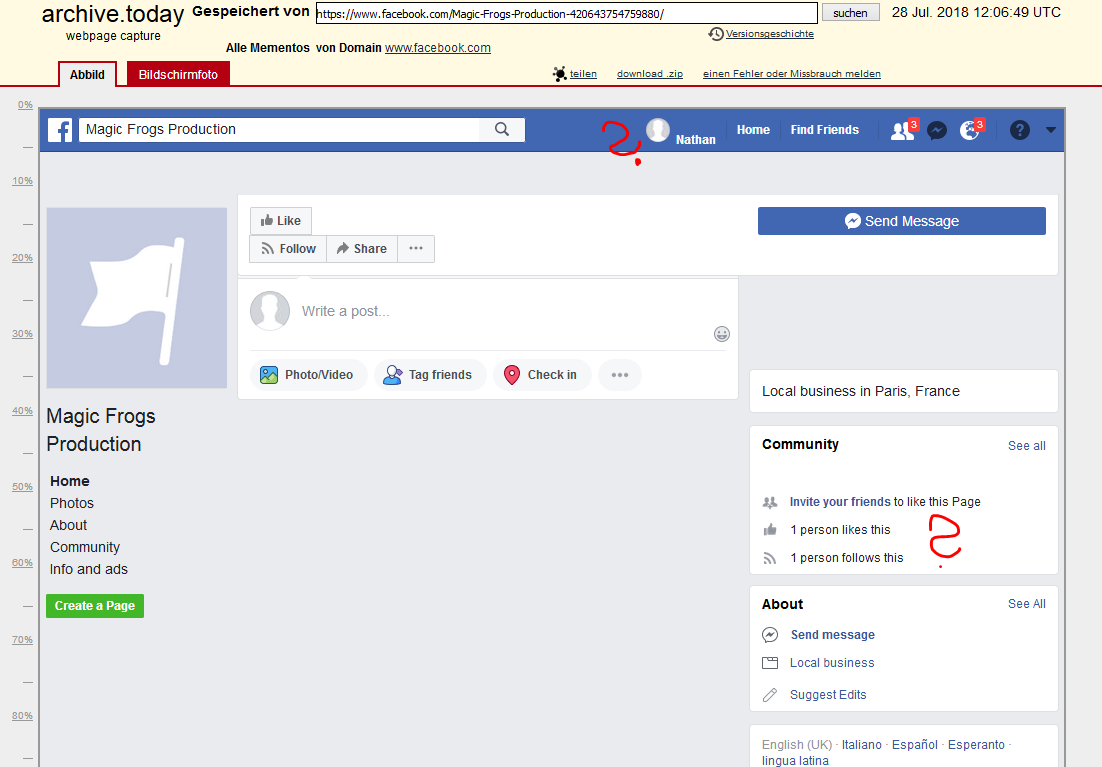This screenshot has height=767, width=1102.
Task: Select the Abbild tab
Action: point(87,75)
